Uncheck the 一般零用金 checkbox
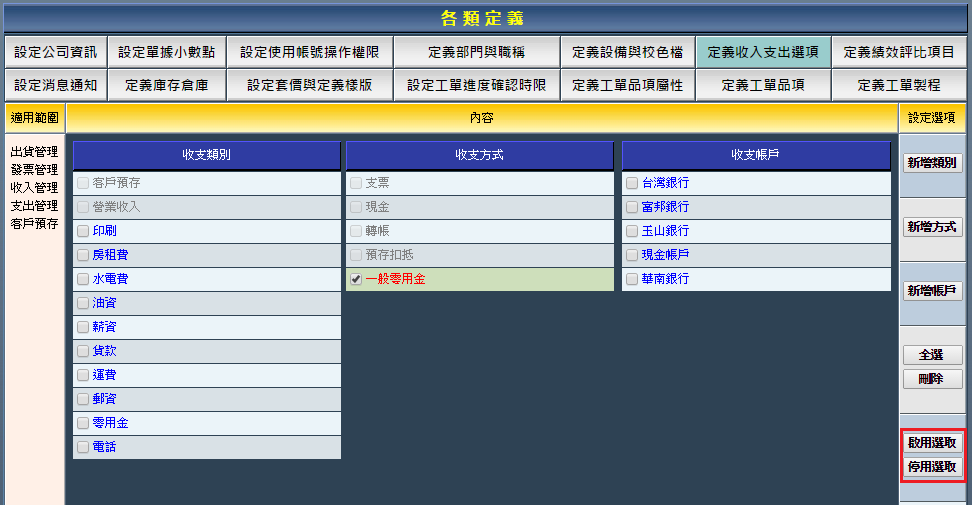The width and height of the screenshot is (972, 505). [x=356, y=279]
